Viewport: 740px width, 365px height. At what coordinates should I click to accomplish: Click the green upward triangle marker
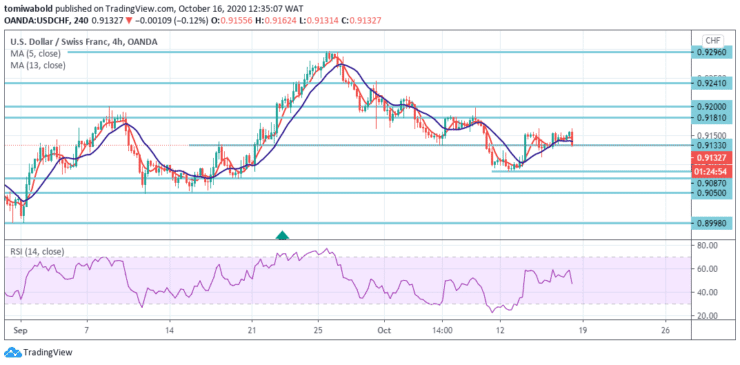coord(282,235)
